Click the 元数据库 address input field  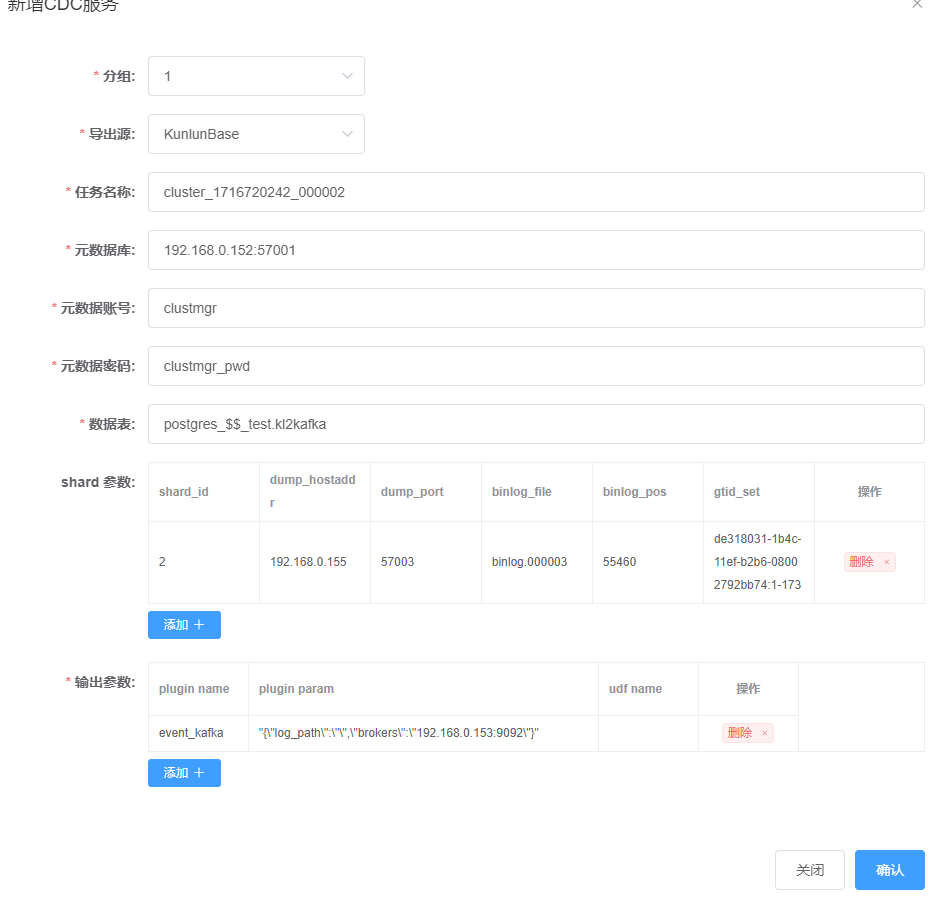click(x=536, y=250)
